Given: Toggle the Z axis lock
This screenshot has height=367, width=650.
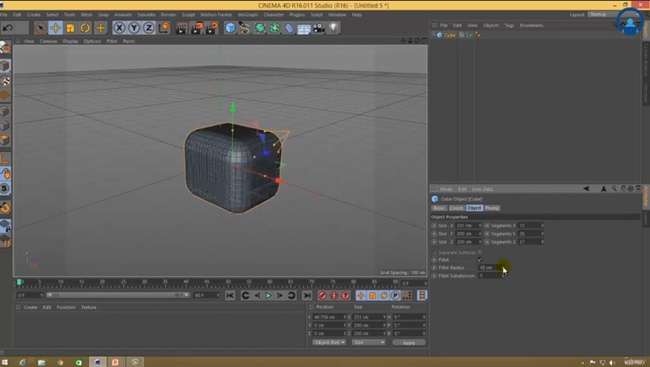Looking at the screenshot, I should (148, 28).
